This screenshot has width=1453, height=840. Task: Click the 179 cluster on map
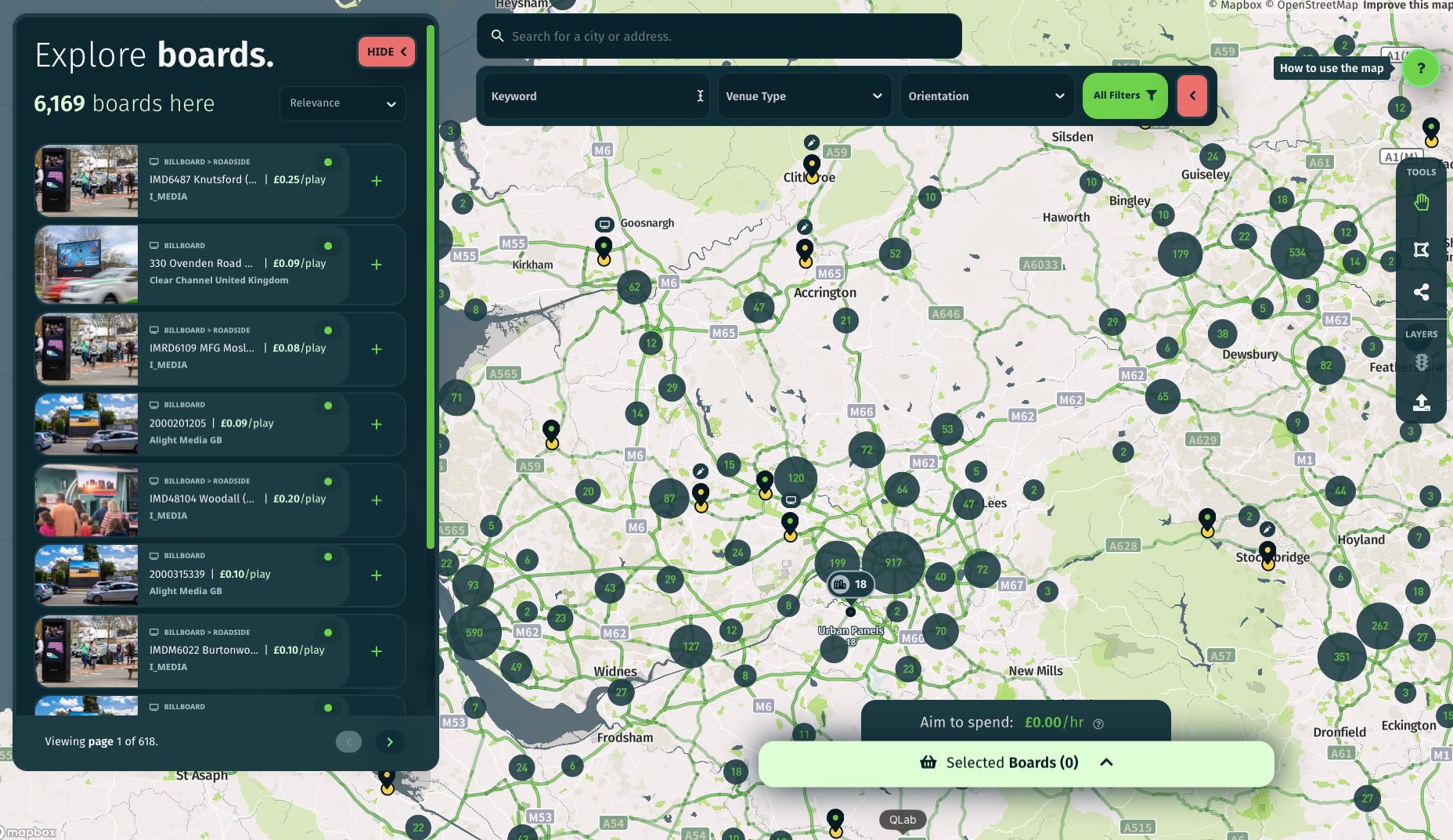(1180, 254)
